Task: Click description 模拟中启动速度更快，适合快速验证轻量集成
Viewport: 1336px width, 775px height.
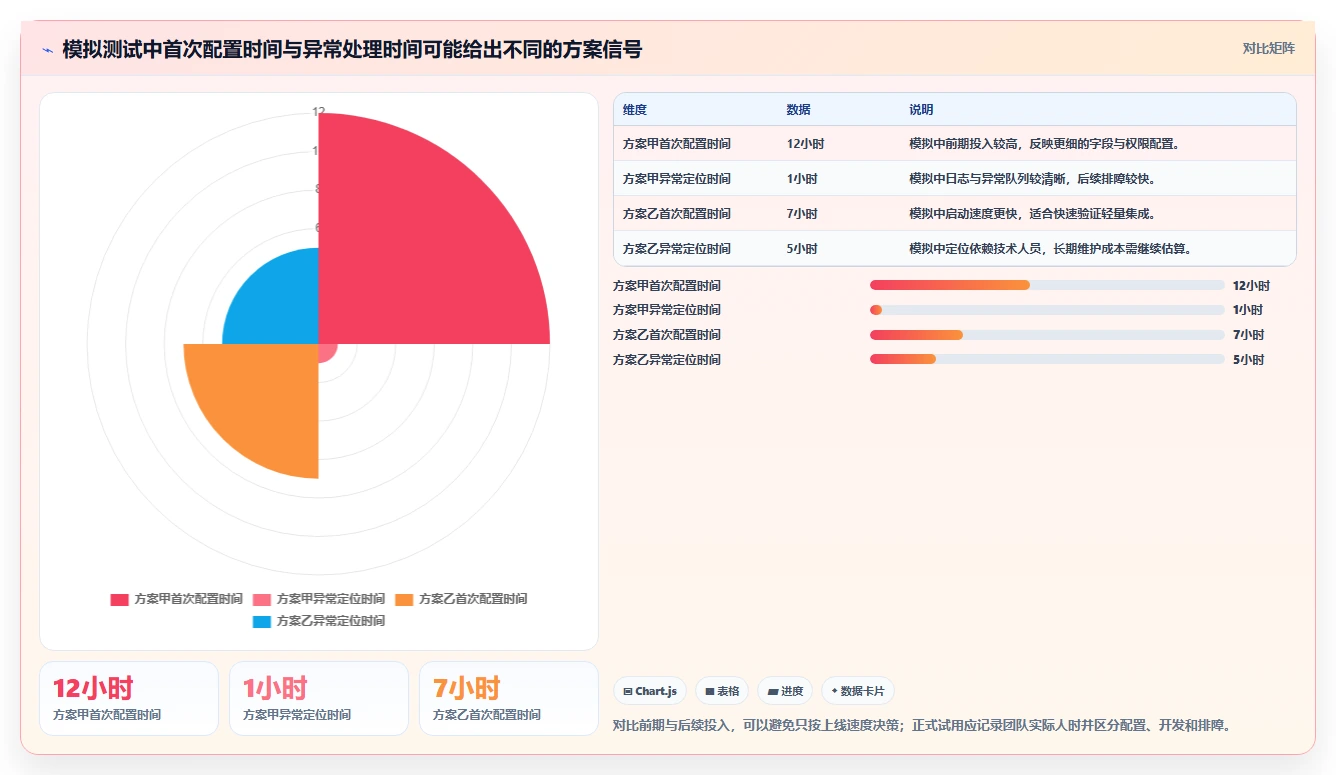Action: click(x=1033, y=214)
